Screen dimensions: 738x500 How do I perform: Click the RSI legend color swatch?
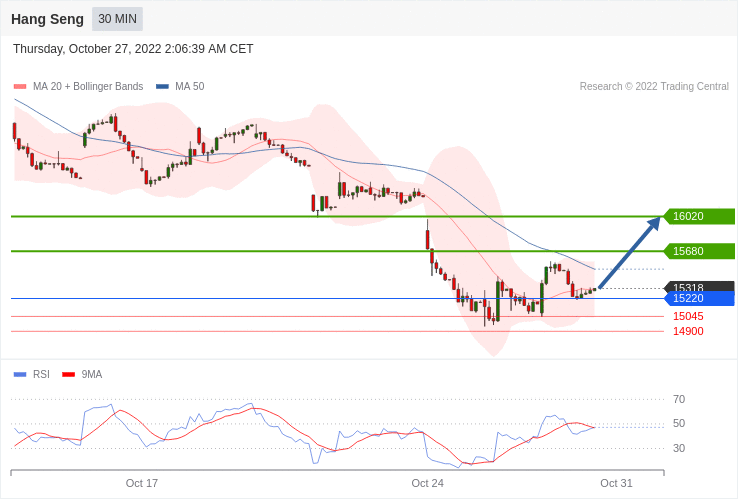(20, 375)
